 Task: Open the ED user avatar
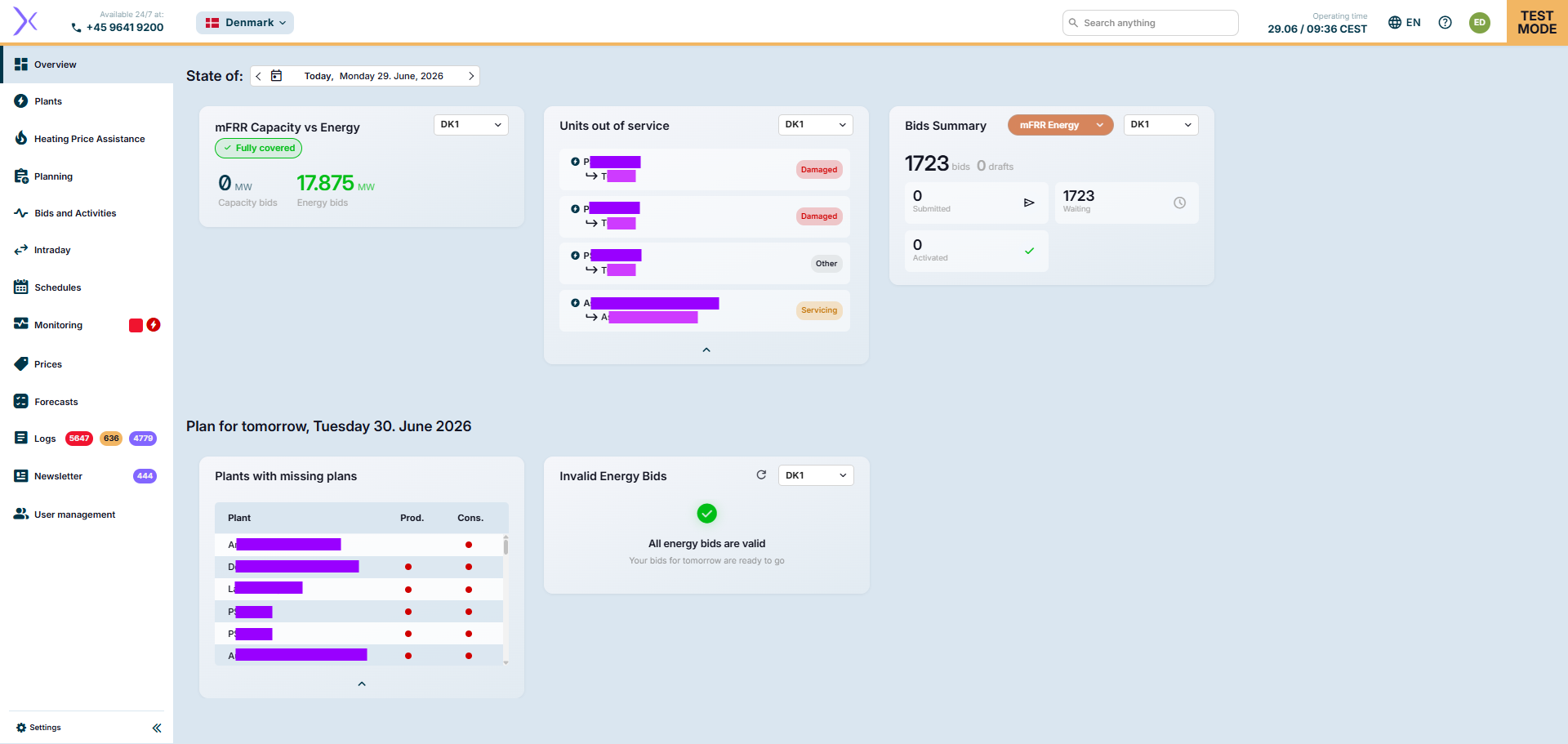pos(1479,23)
